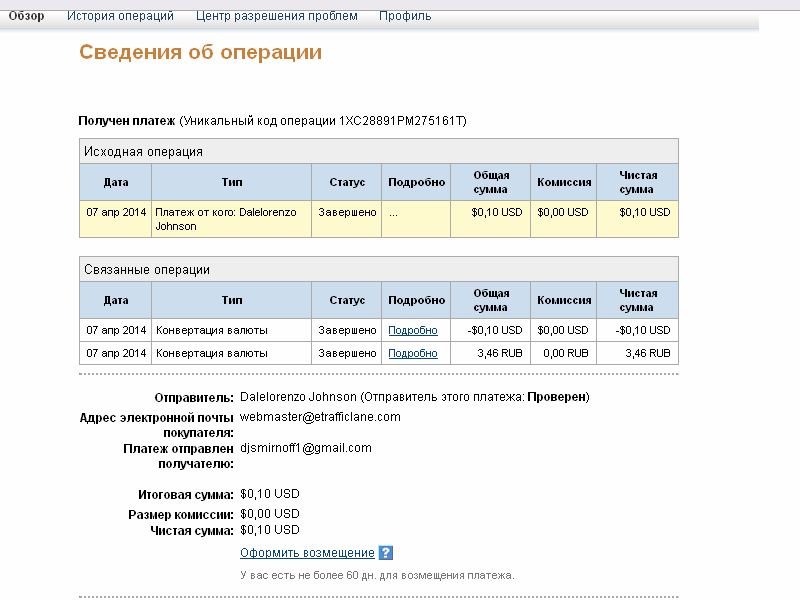Click the heading Сведения об операции

coord(201,52)
